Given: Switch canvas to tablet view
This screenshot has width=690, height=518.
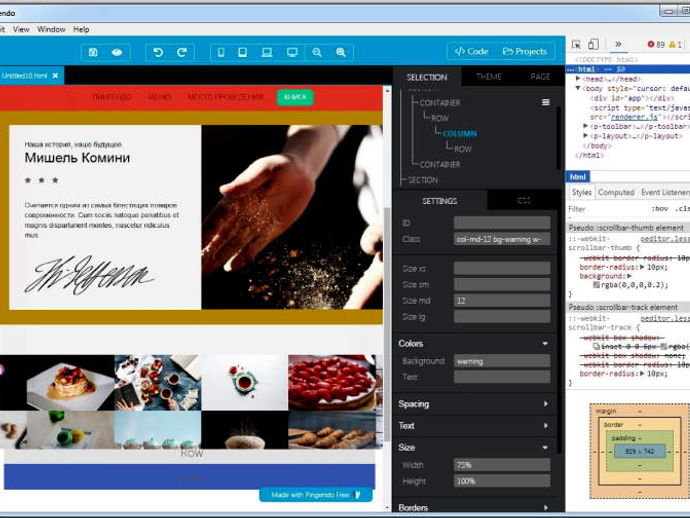Looking at the screenshot, I should pyautogui.click(x=242, y=52).
